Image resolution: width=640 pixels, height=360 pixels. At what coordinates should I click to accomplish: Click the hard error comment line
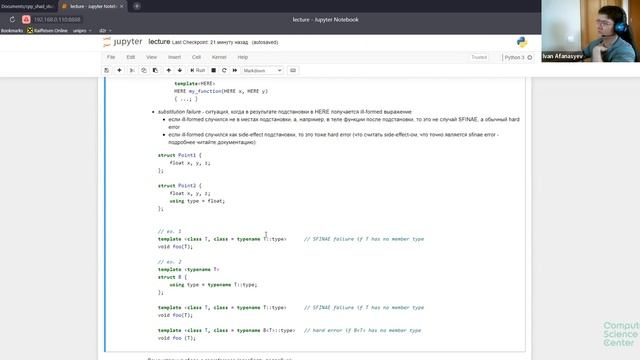(362, 330)
